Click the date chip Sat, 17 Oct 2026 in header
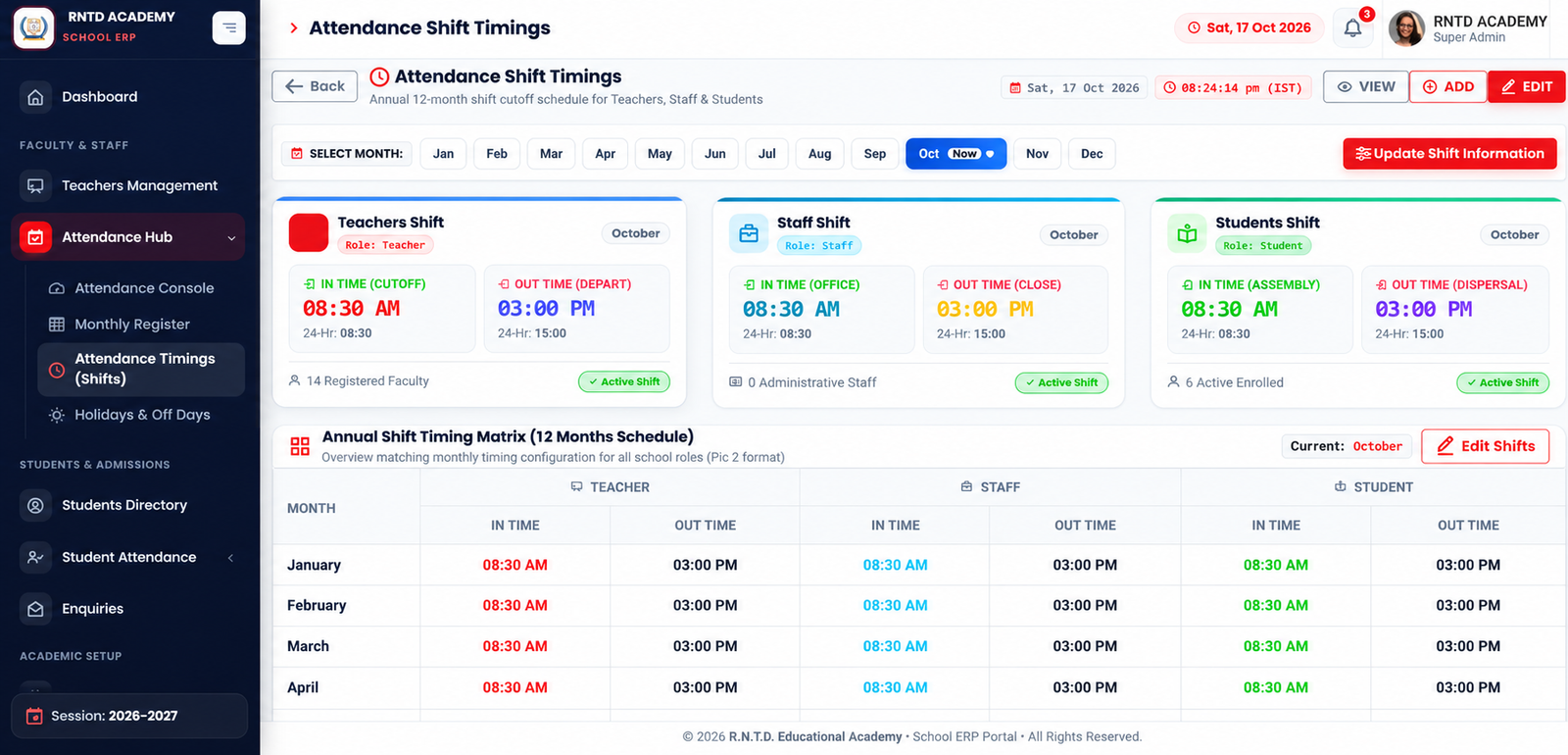The image size is (1568, 755). (1249, 27)
